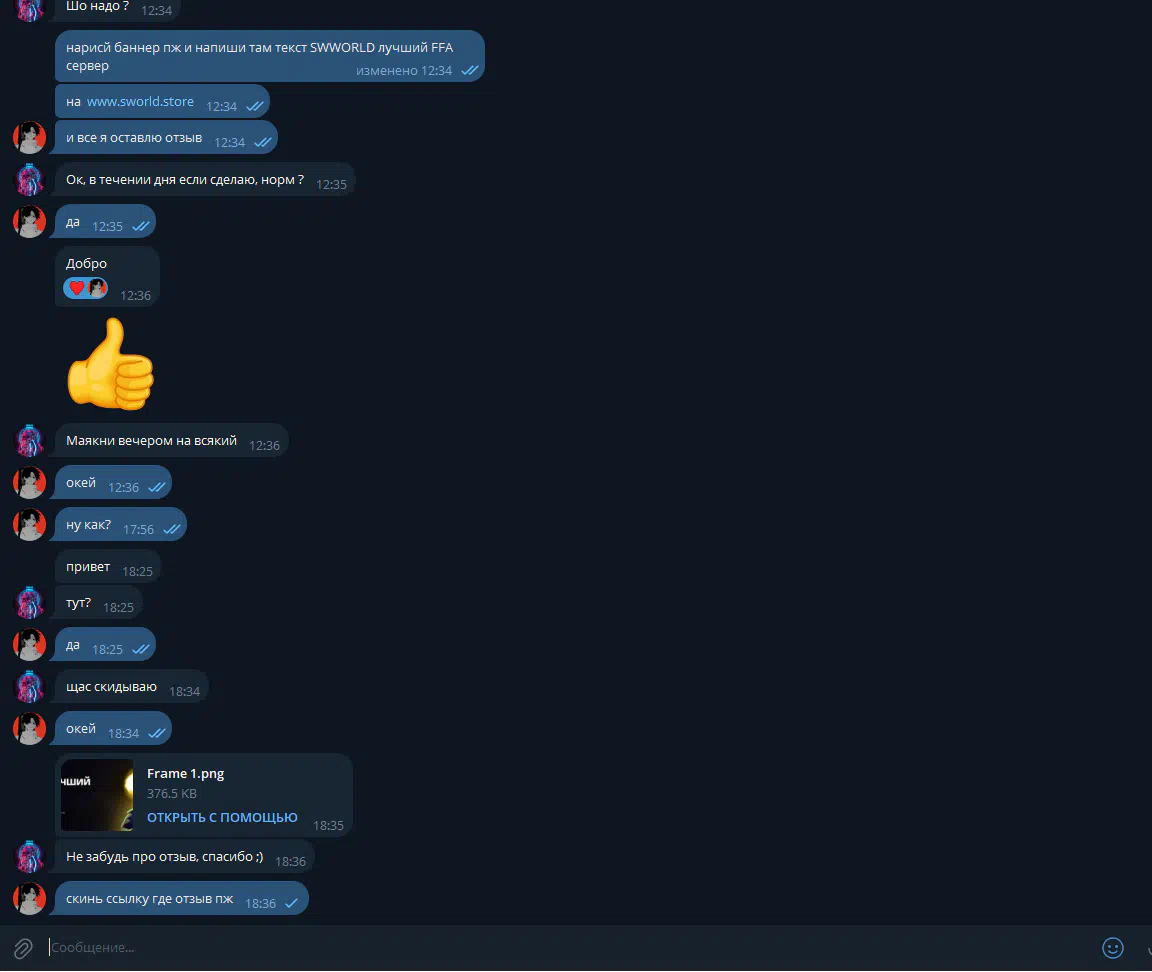Open the www.sworld.store link

tap(140, 101)
